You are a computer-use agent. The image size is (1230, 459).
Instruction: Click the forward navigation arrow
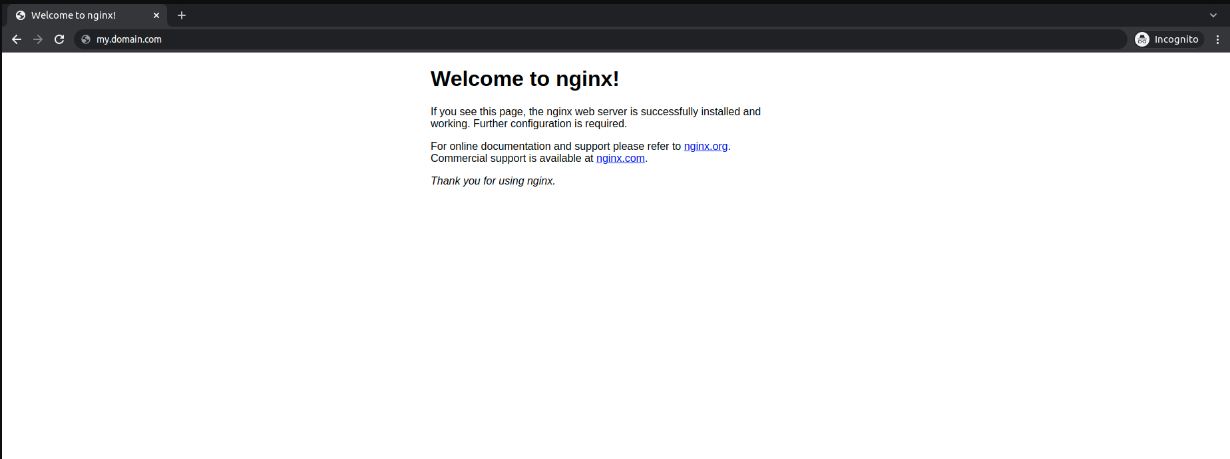(x=38, y=39)
